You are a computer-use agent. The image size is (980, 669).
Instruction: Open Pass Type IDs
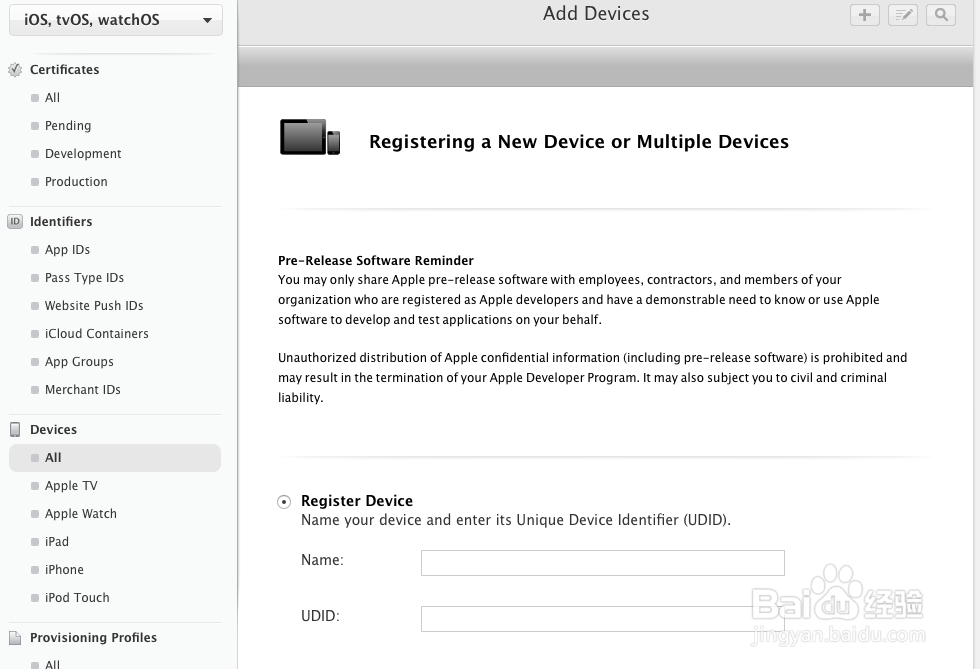tap(84, 278)
